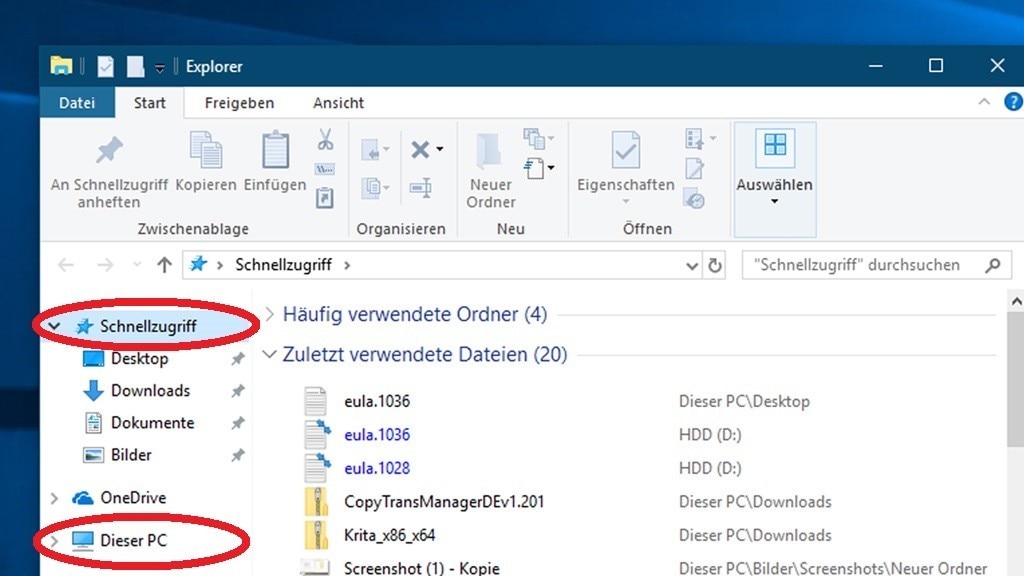Open the Datei menu
The image size is (1024, 576).
77,102
